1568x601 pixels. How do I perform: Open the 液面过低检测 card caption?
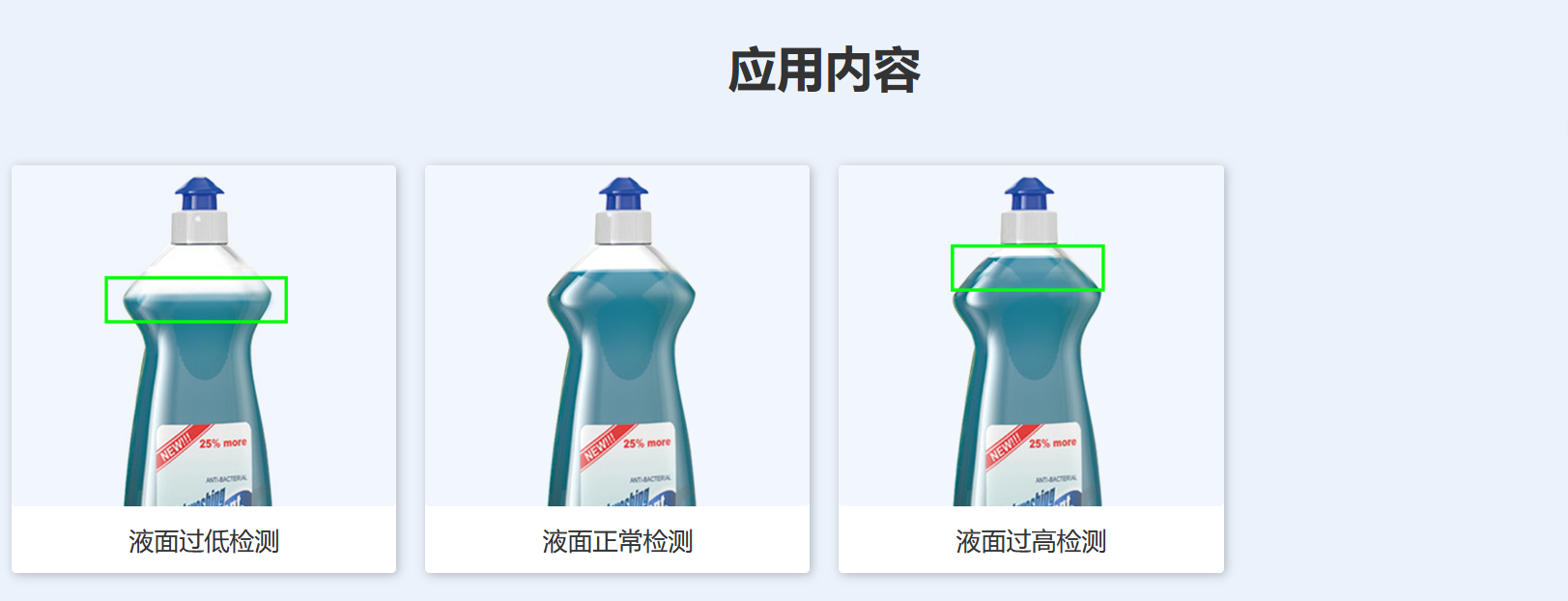(204, 541)
